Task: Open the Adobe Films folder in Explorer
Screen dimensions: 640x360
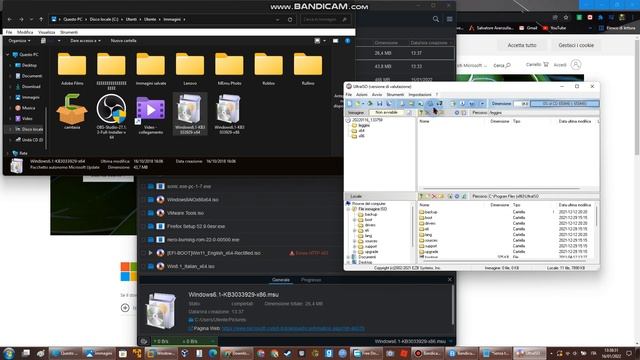Action: pos(72,69)
